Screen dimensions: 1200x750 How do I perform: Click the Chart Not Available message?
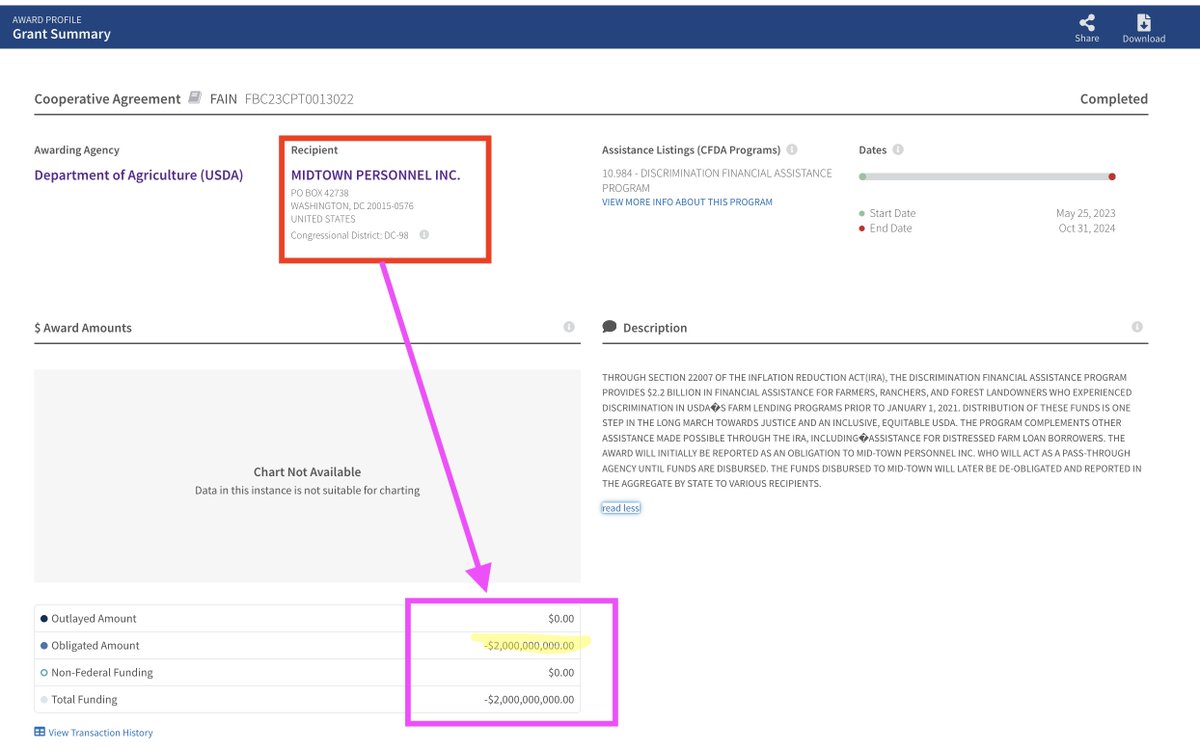[307, 472]
